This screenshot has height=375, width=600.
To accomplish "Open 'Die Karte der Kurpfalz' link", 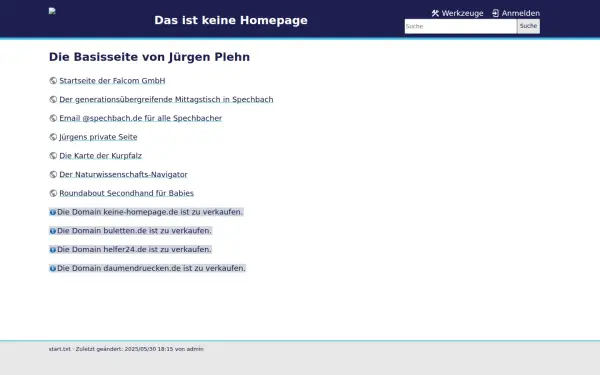I will pos(100,156).
